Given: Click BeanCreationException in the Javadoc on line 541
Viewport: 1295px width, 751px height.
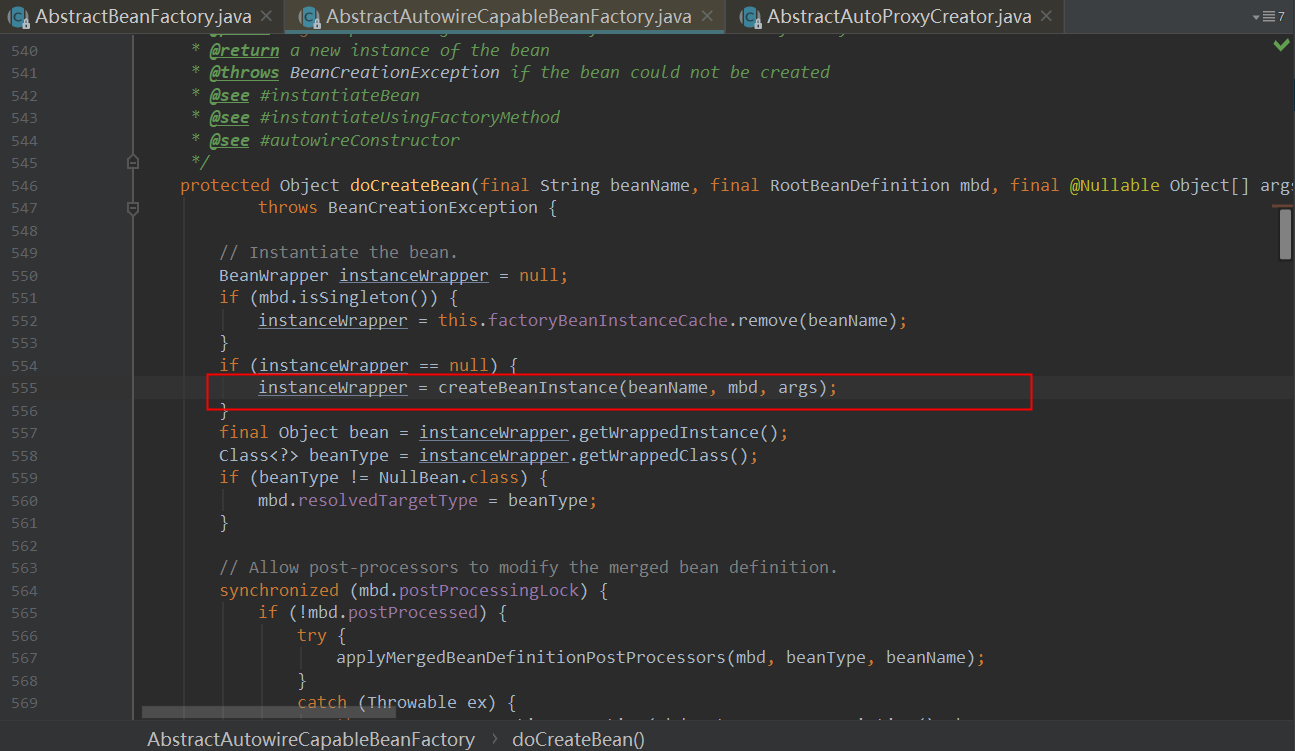Looking at the screenshot, I should coord(394,72).
